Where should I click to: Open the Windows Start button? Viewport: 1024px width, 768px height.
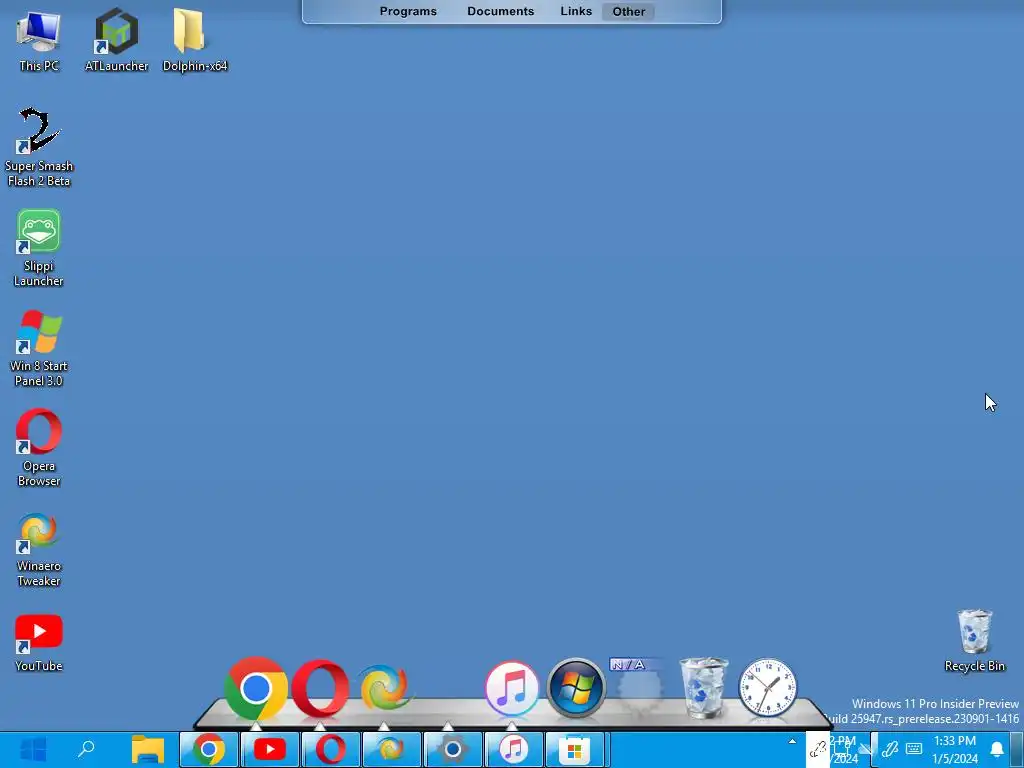(33, 750)
